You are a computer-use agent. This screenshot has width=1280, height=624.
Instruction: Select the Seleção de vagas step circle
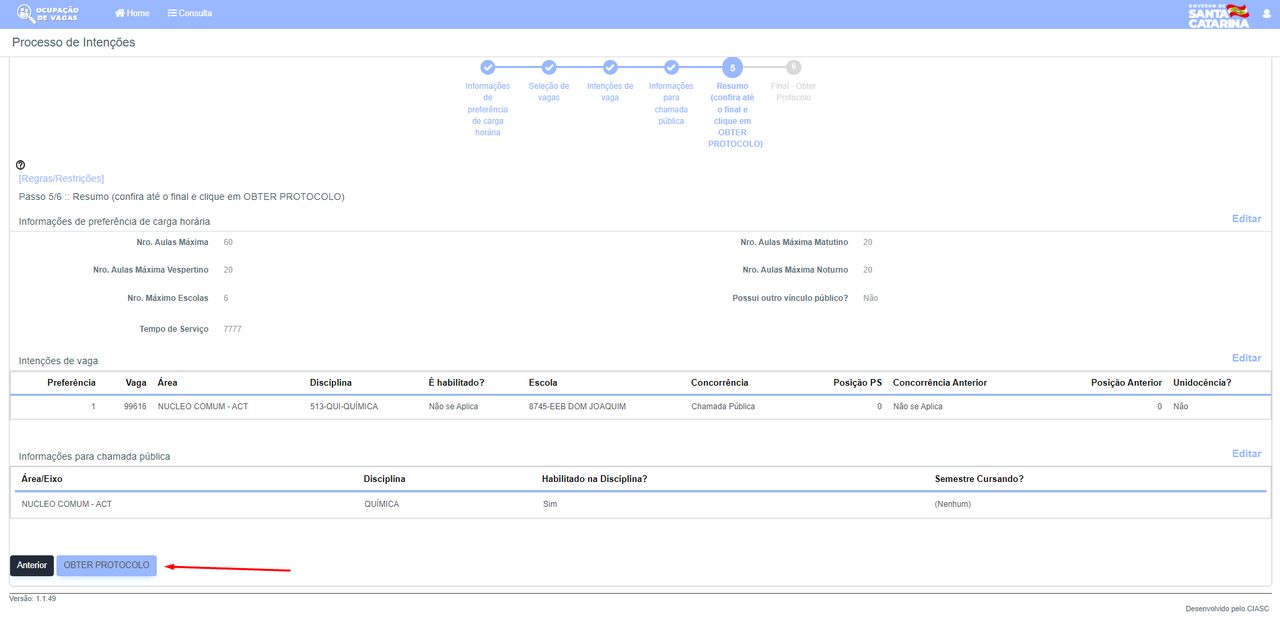click(549, 68)
